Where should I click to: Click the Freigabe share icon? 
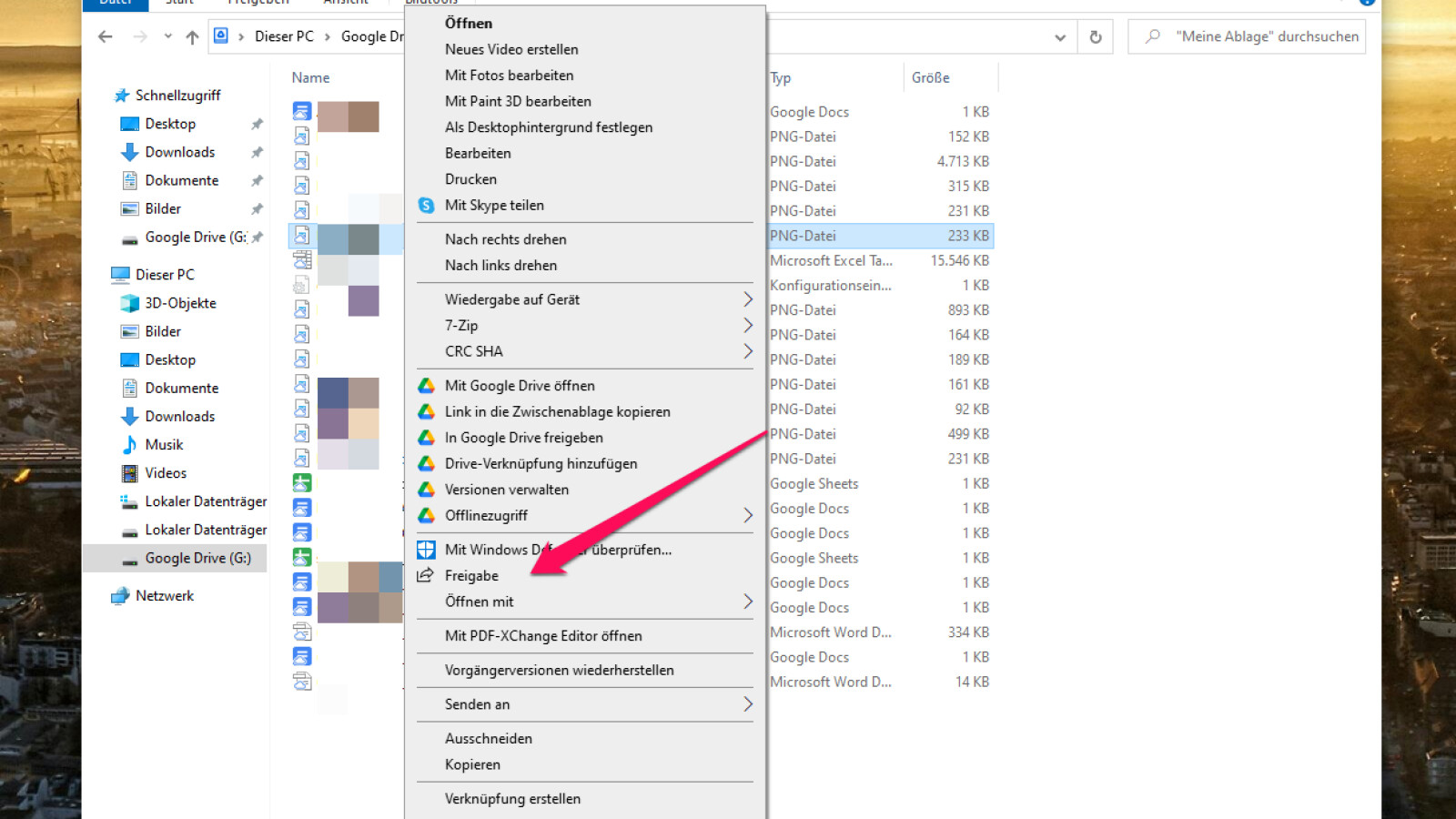point(425,575)
